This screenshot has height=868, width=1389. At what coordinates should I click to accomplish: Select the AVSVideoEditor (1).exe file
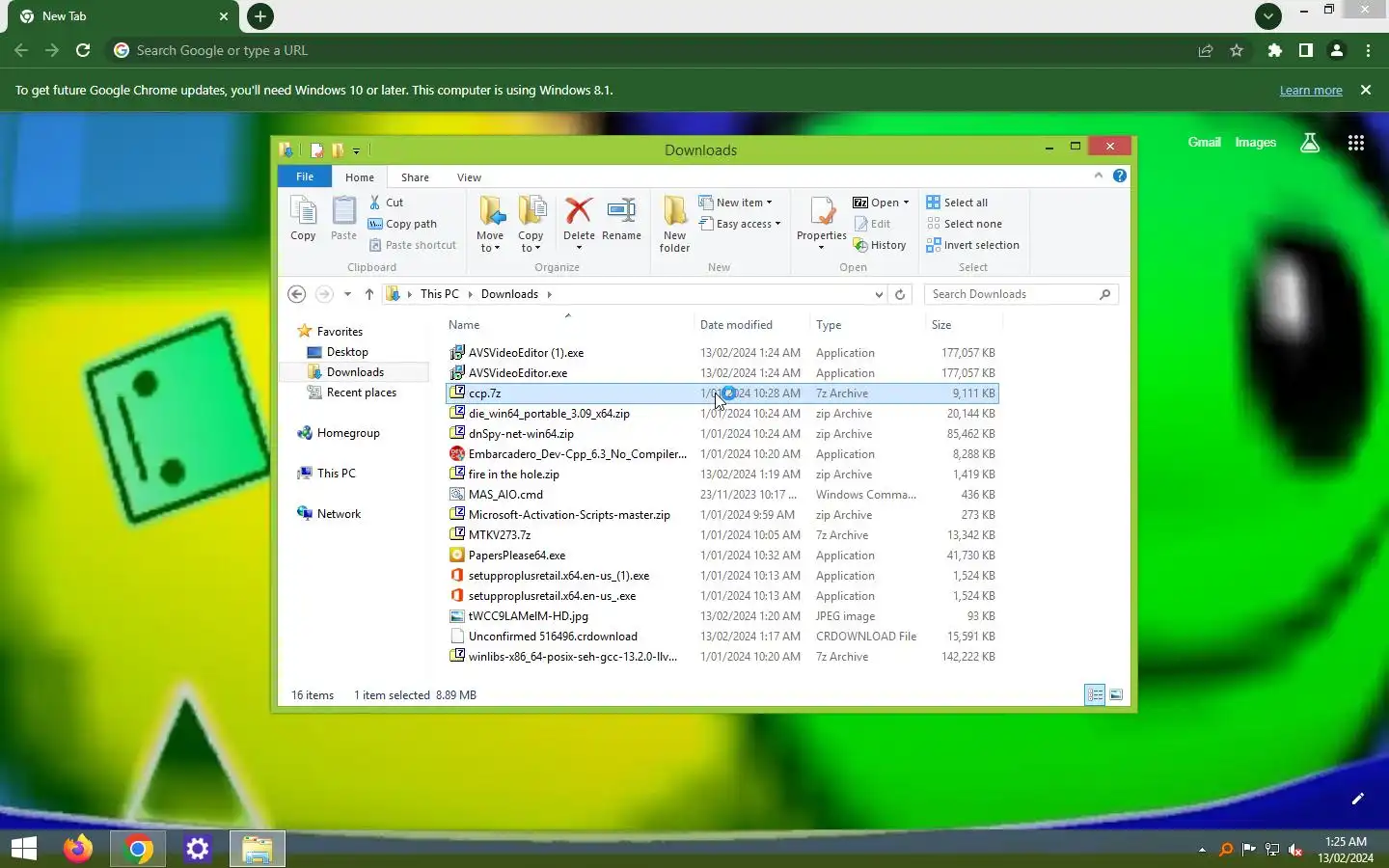[722, 353]
